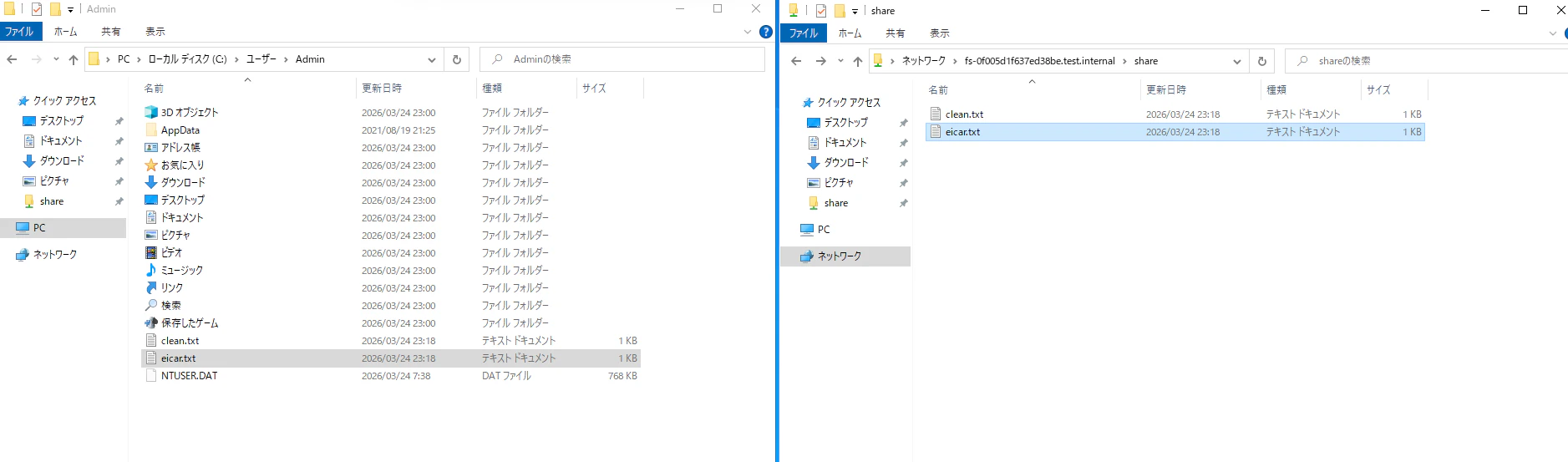Expand the address history dropdown in Admin window
Screen dimensions: 1568x462
[432, 59]
